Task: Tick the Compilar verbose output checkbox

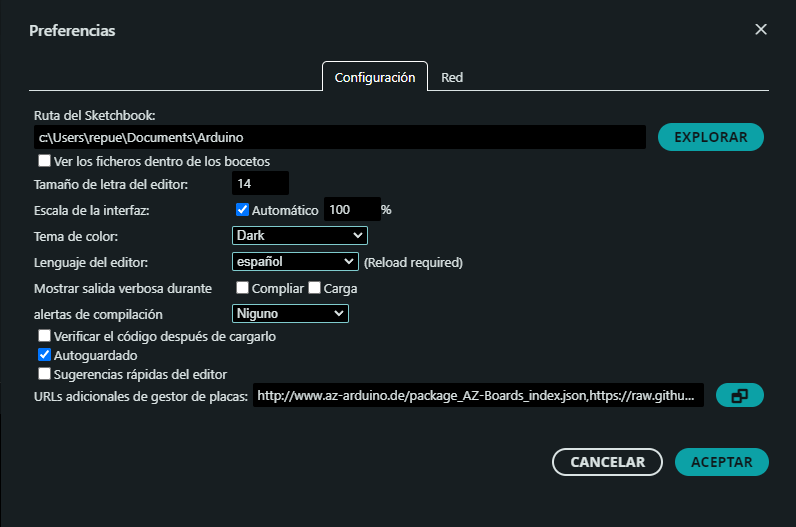Action: (242, 288)
